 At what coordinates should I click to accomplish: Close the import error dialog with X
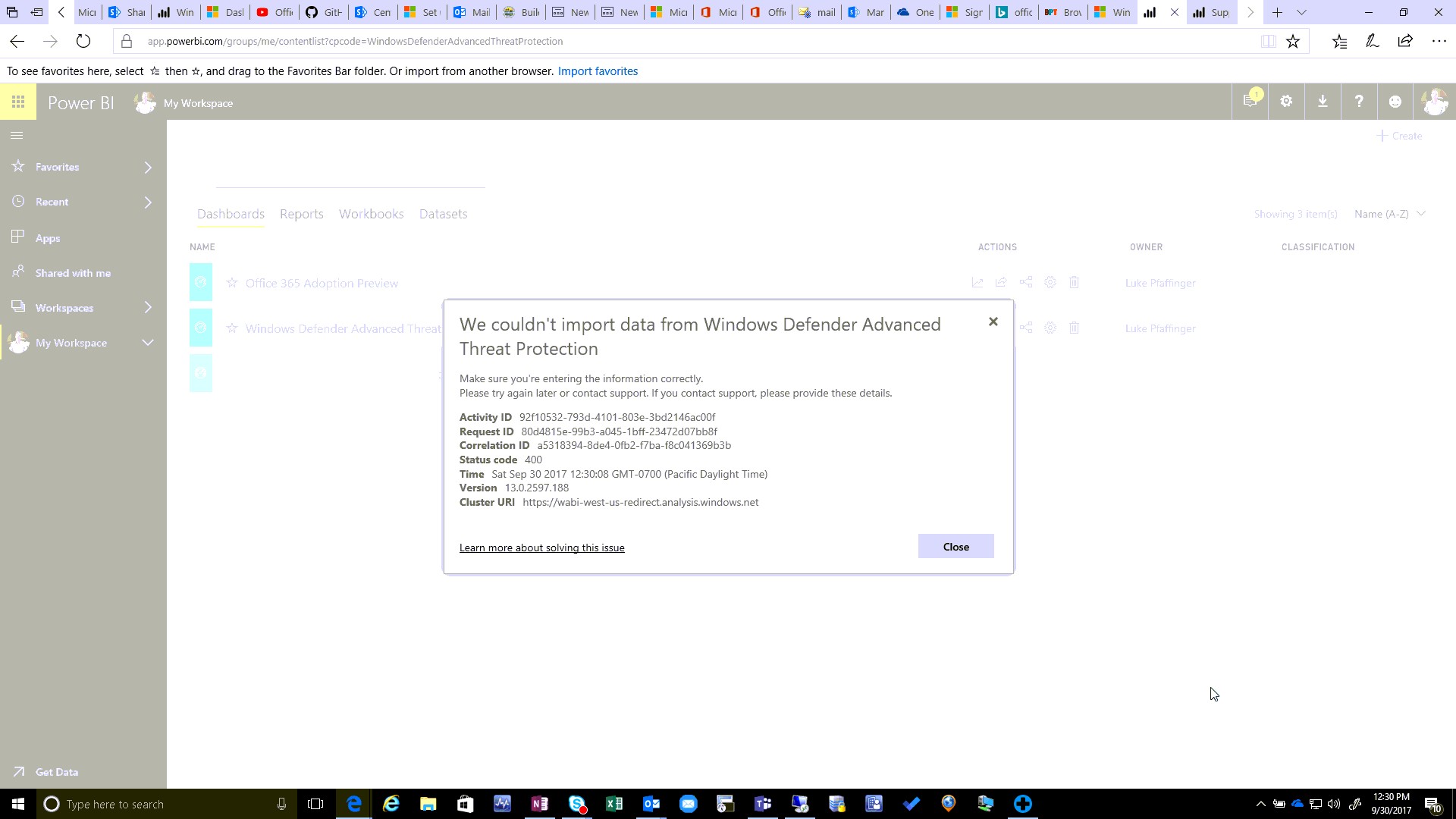coord(993,322)
